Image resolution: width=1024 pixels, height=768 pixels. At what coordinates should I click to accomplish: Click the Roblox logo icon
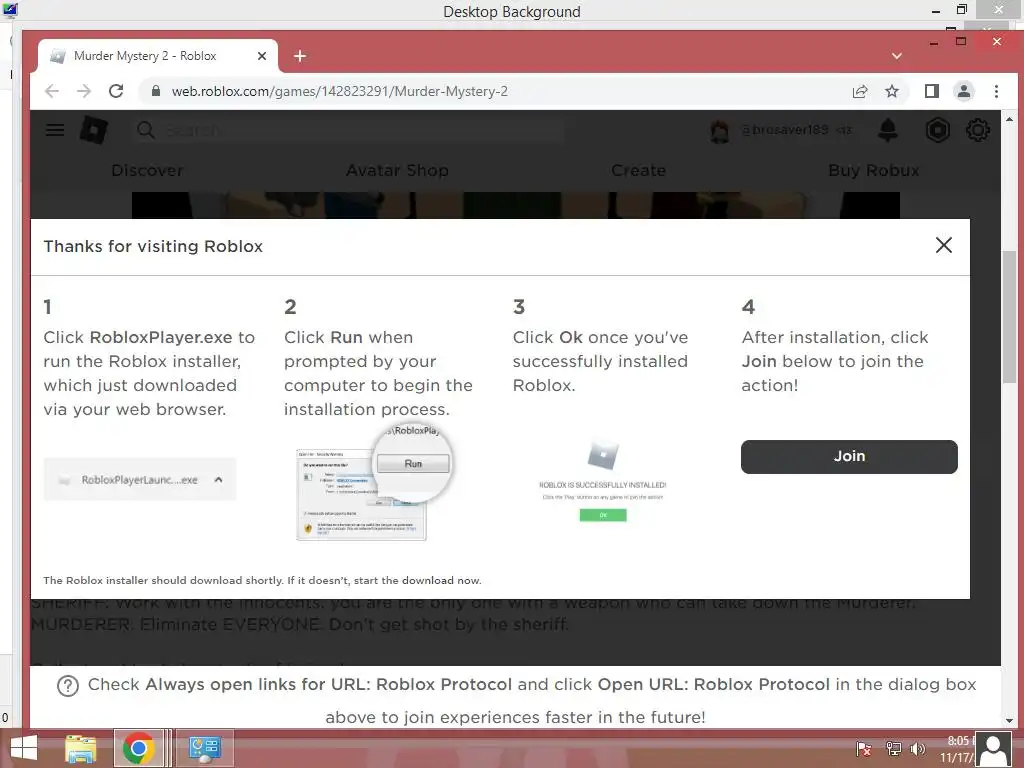[x=93, y=130]
